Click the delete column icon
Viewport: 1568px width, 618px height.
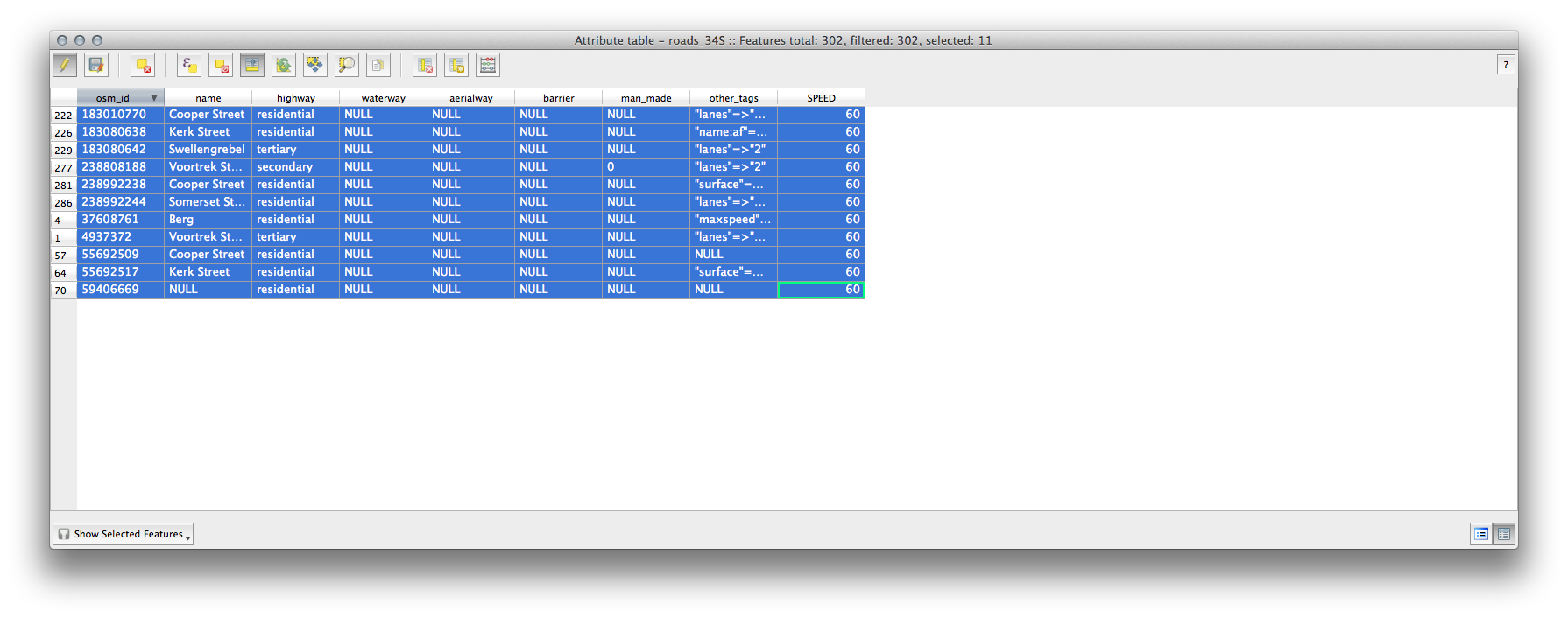[x=425, y=65]
